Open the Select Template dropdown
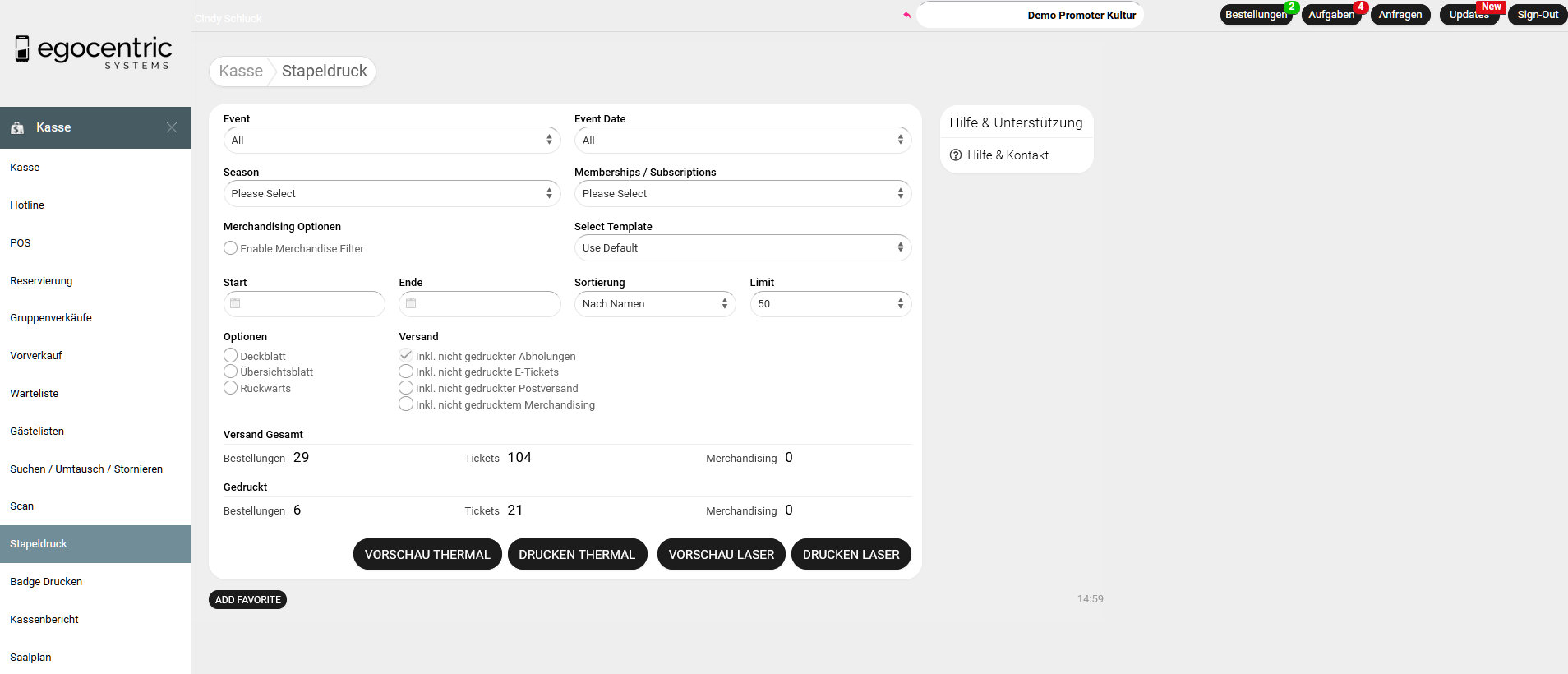 (x=742, y=248)
